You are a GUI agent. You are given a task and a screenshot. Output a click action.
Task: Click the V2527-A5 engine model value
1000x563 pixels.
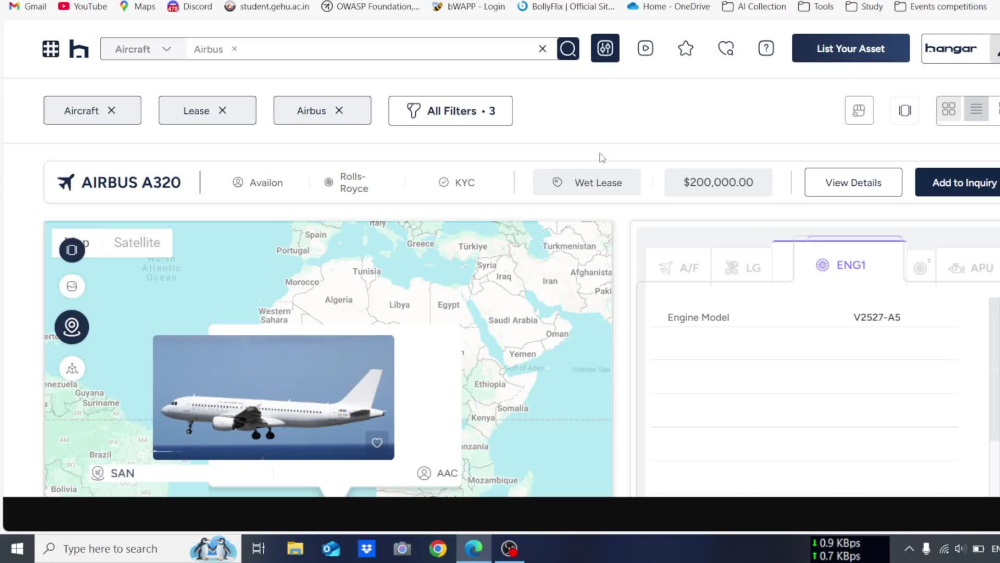coord(876,317)
